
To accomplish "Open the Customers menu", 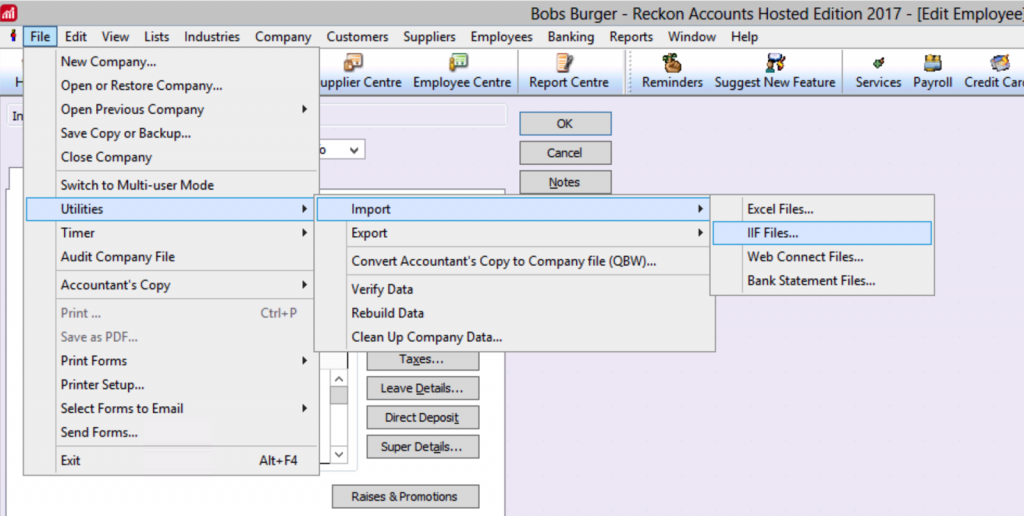I will tap(357, 37).
